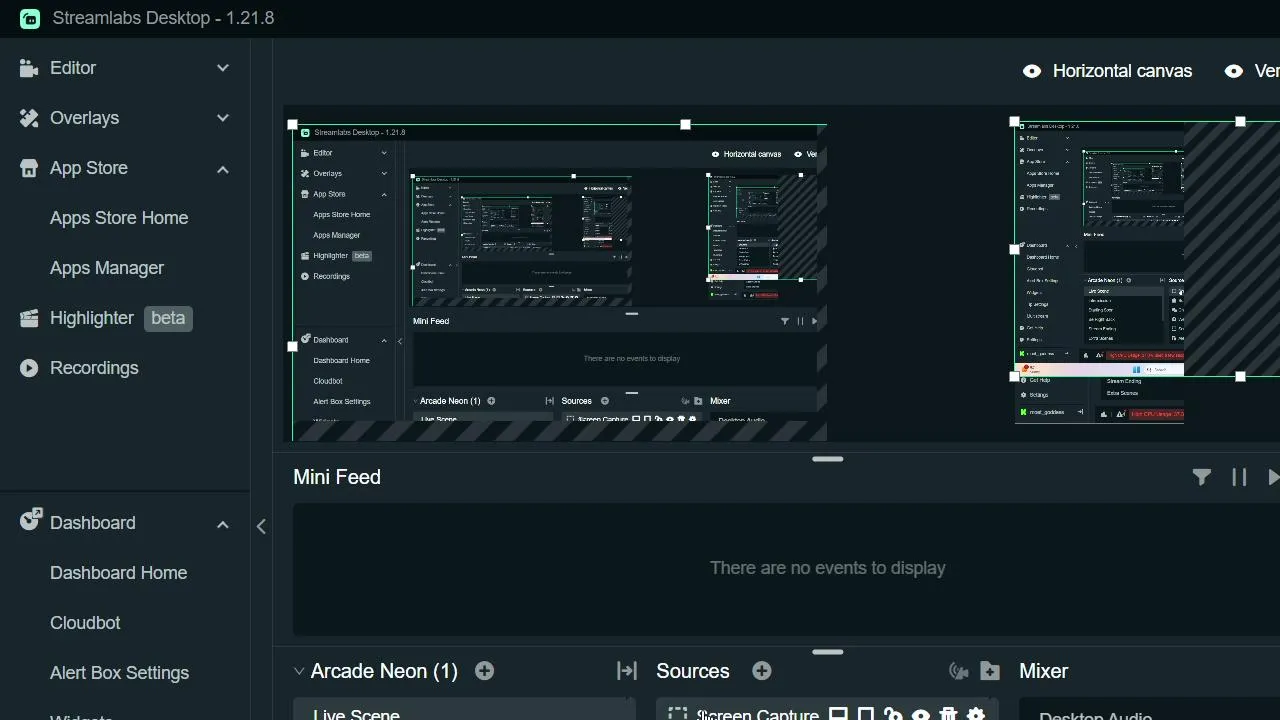The width and height of the screenshot is (1280, 720).
Task: Click the "Mini Feed" panel title
Action: tap(337, 477)
